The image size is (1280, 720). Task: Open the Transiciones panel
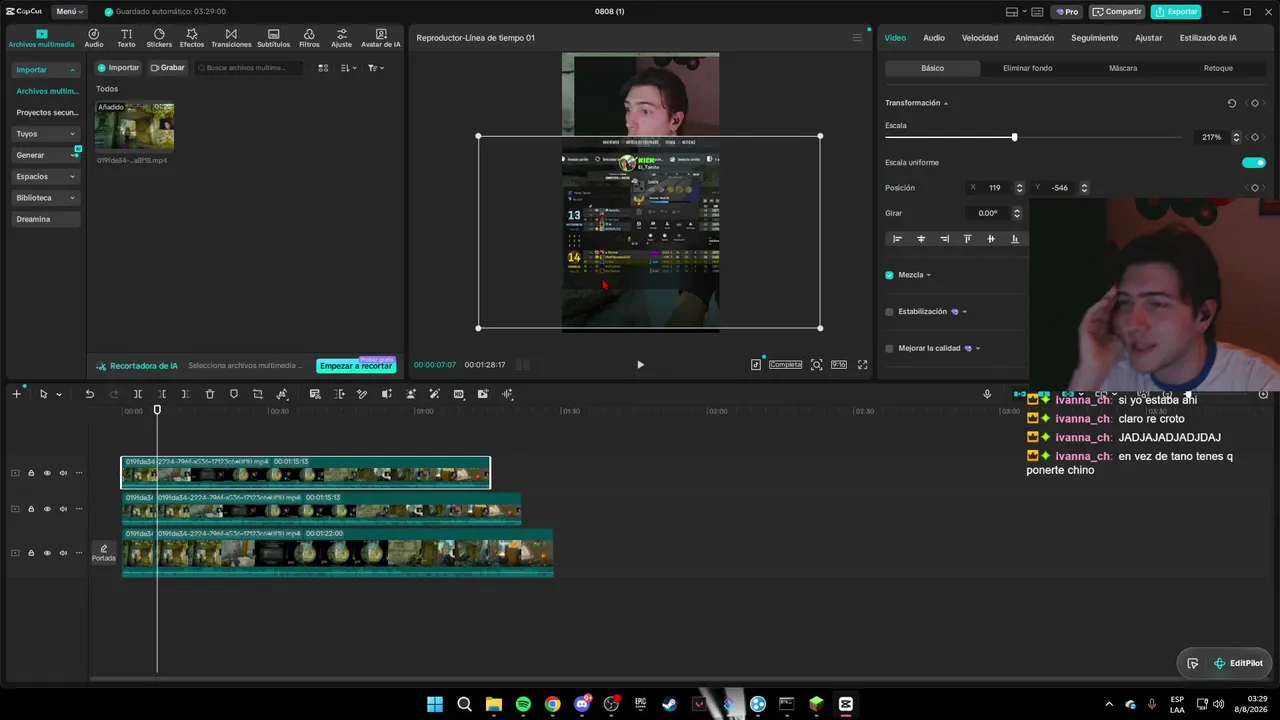tap(231, 38)
